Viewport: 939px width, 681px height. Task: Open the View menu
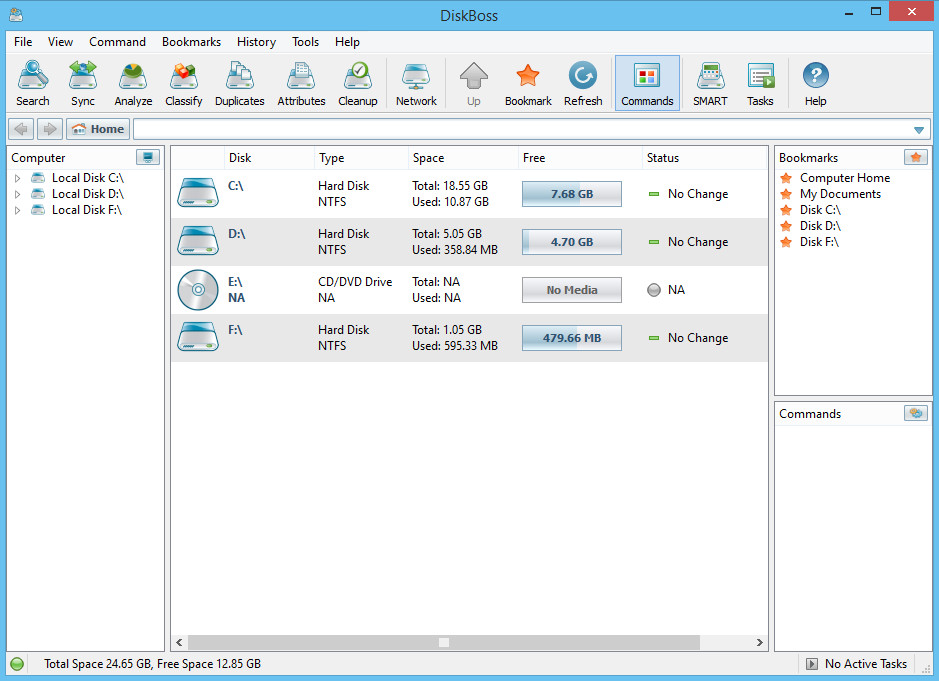point(60,42)
